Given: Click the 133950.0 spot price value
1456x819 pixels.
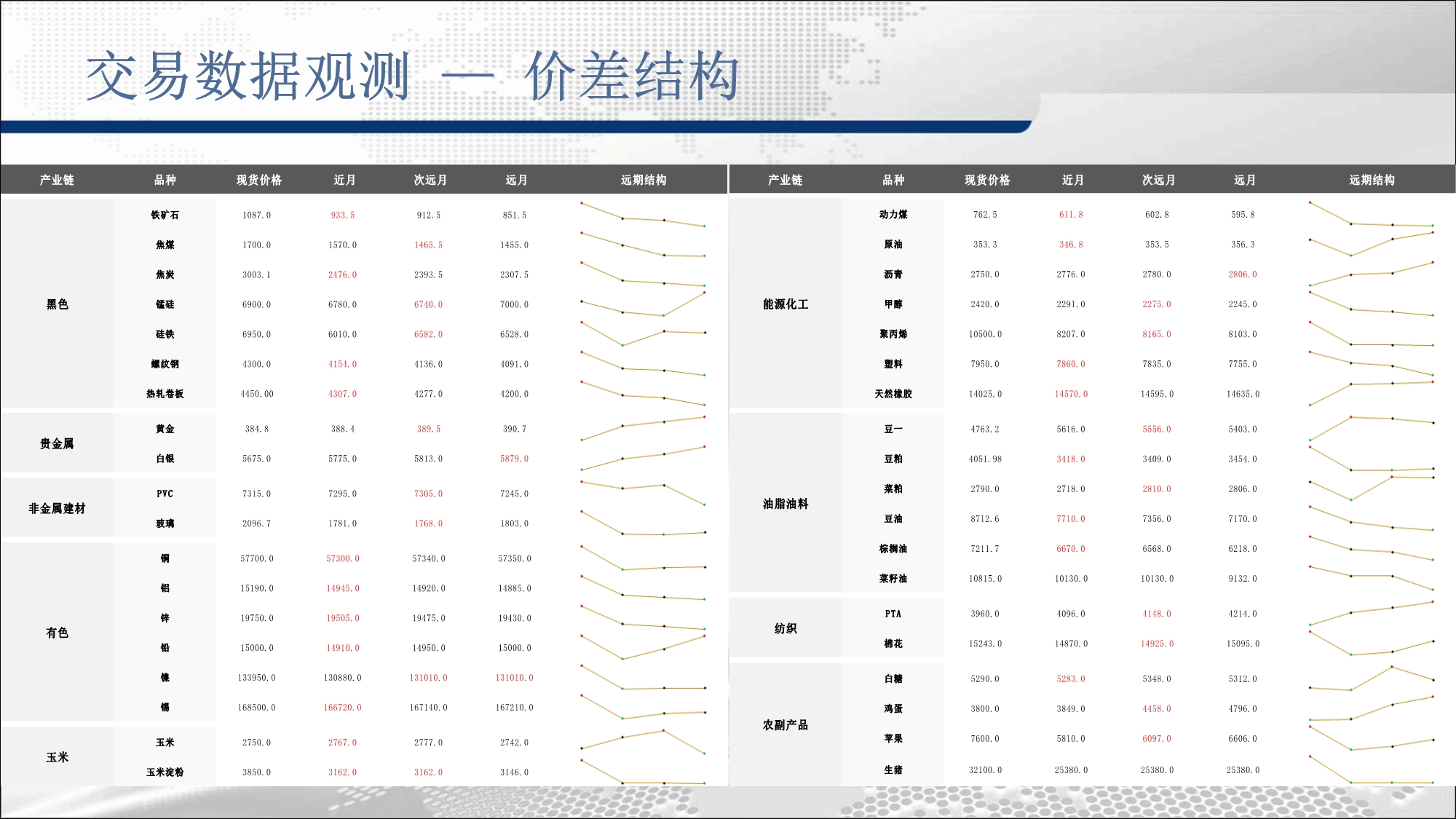Looking at the screenshot, I should pyautogui.click(x=256, y=678).
